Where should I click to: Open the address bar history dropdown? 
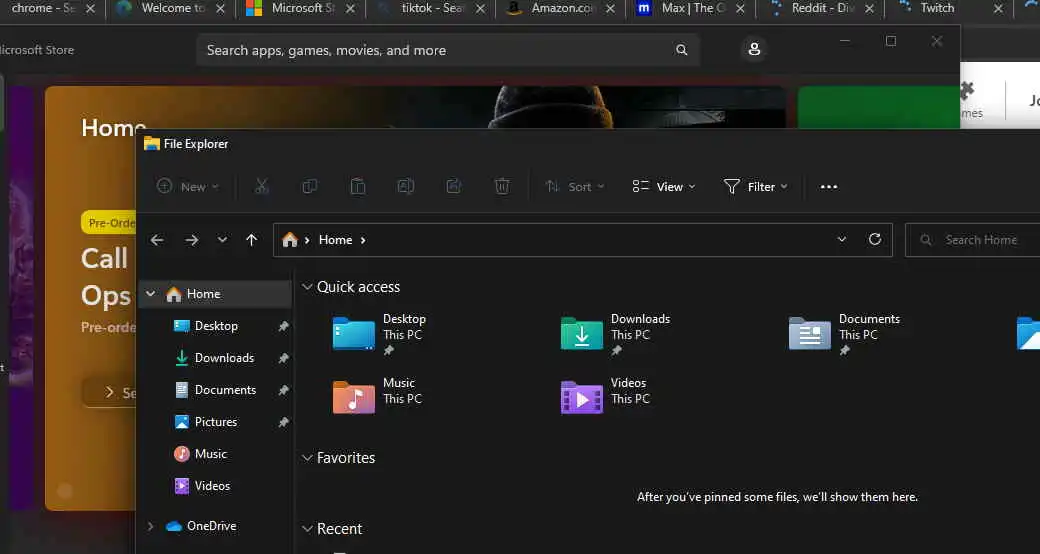point(842,240)
